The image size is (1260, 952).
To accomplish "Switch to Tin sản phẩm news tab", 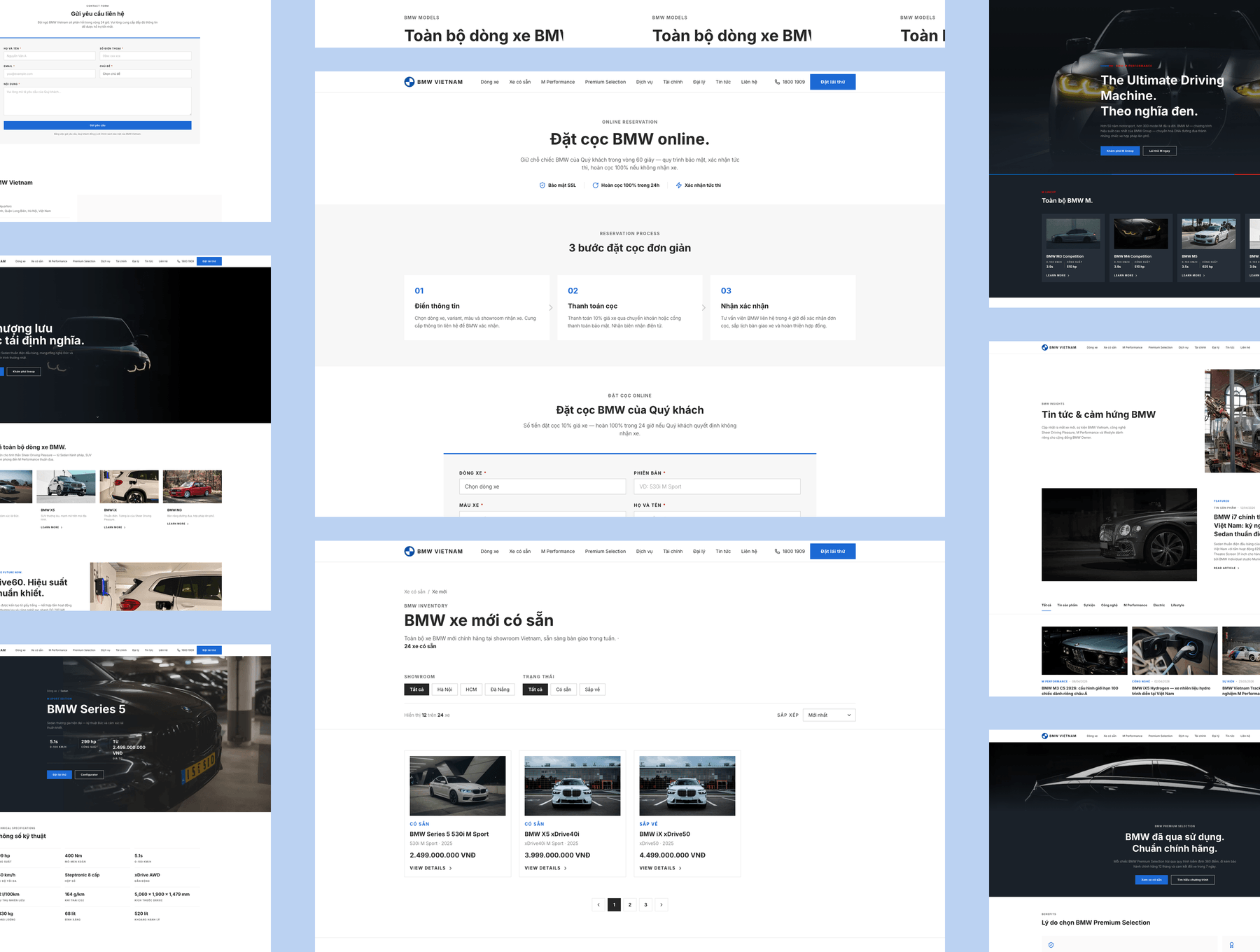I will pyautogui.click(x=1067, y=605).
